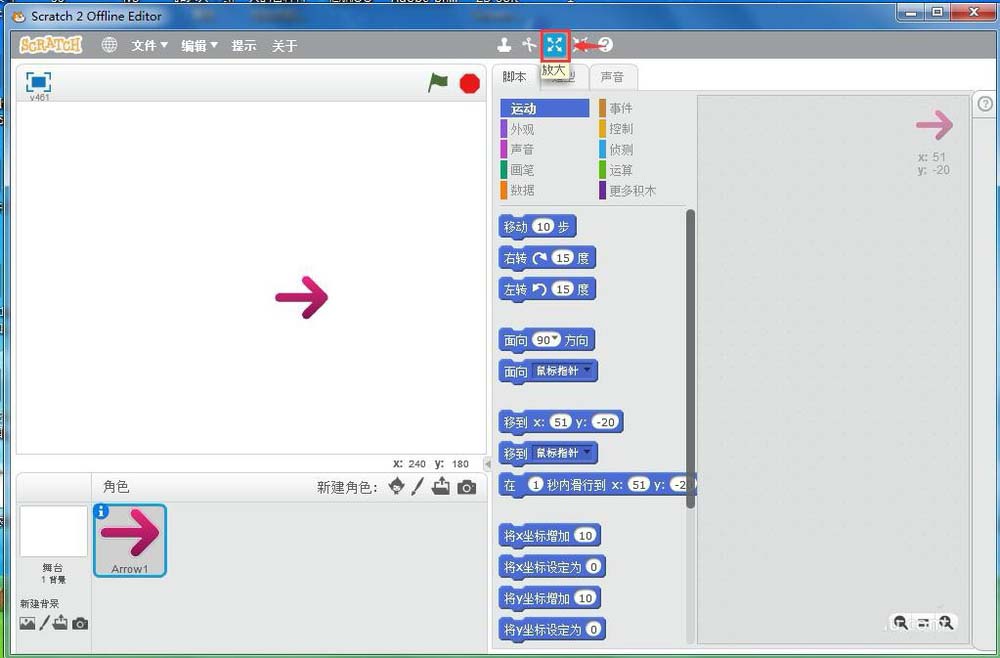
Task: Select the Grow sprite tool
Action: 555,45
